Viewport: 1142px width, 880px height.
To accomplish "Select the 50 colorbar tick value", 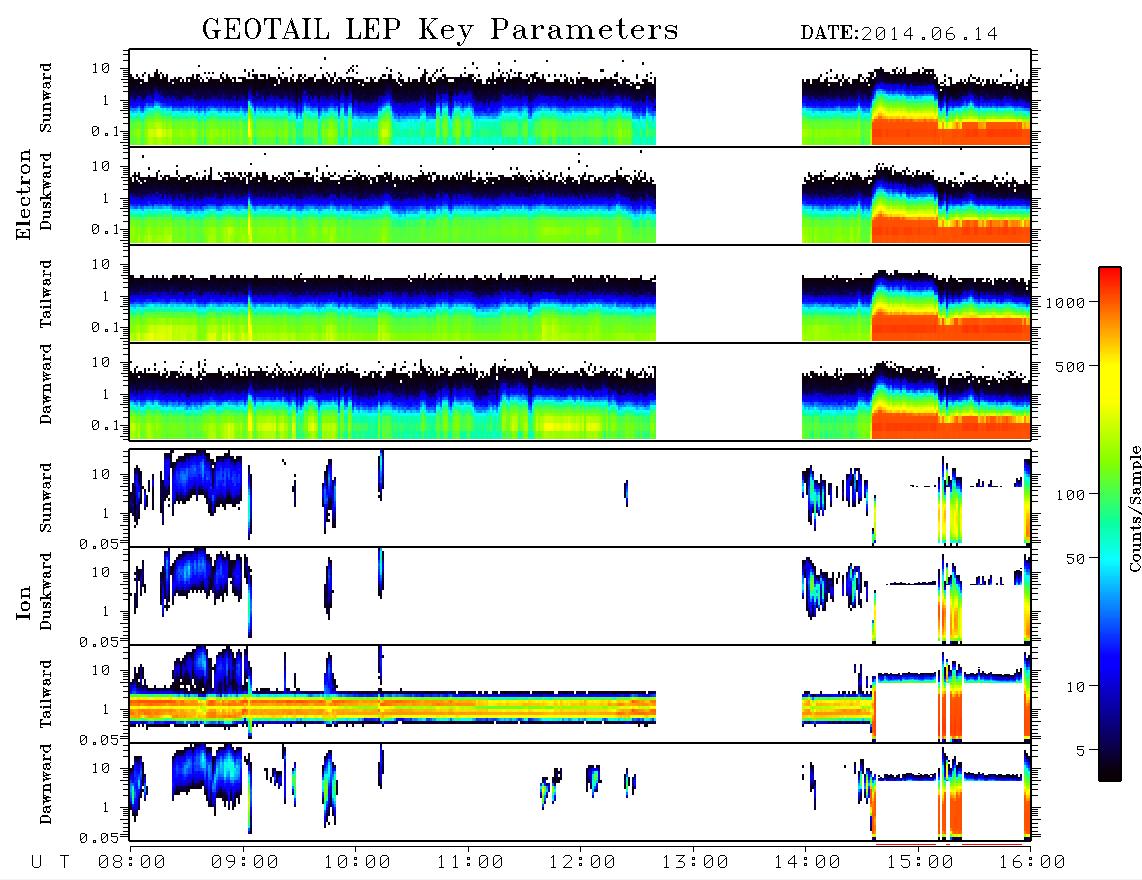I will (x=1075, y=559).
